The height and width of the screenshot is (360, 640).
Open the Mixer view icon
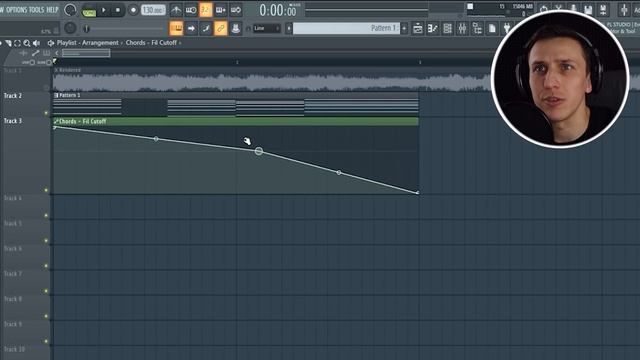(x=462, y=29)
